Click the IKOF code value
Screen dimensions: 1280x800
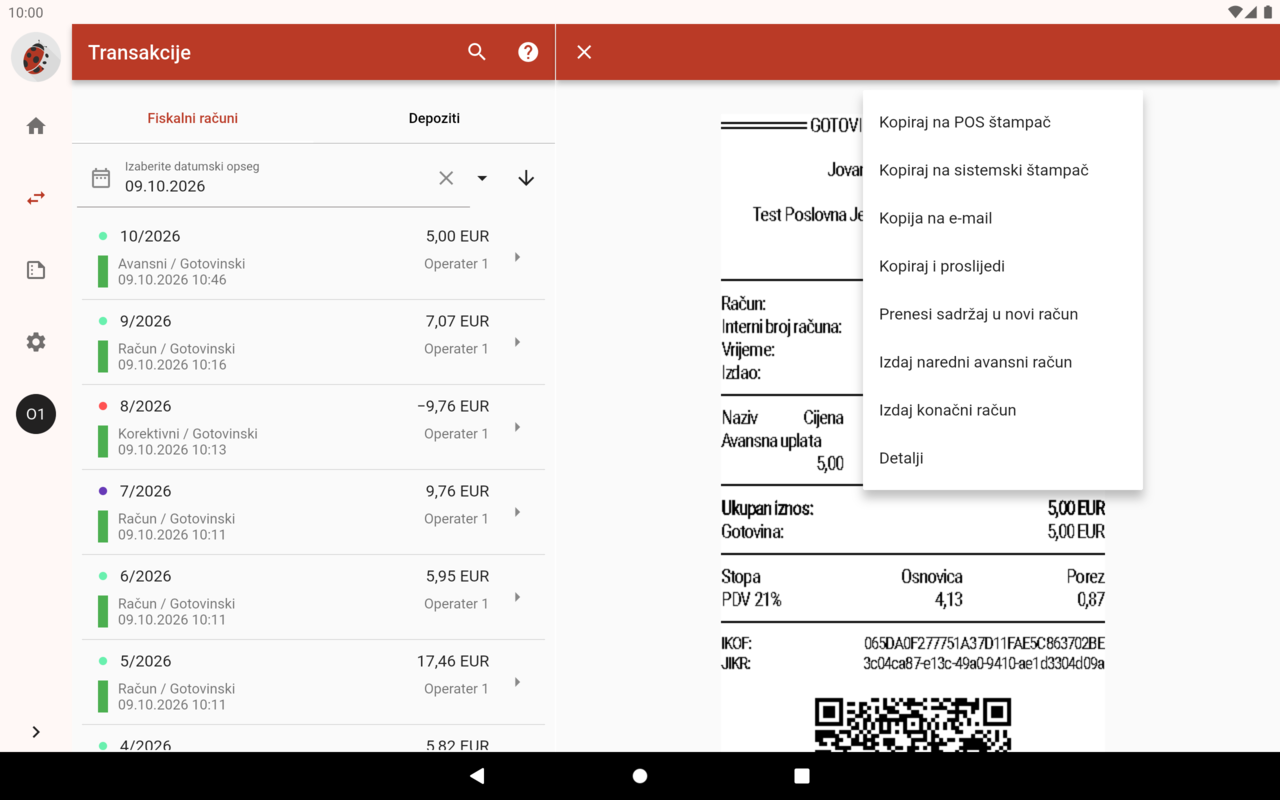point(984,643)
